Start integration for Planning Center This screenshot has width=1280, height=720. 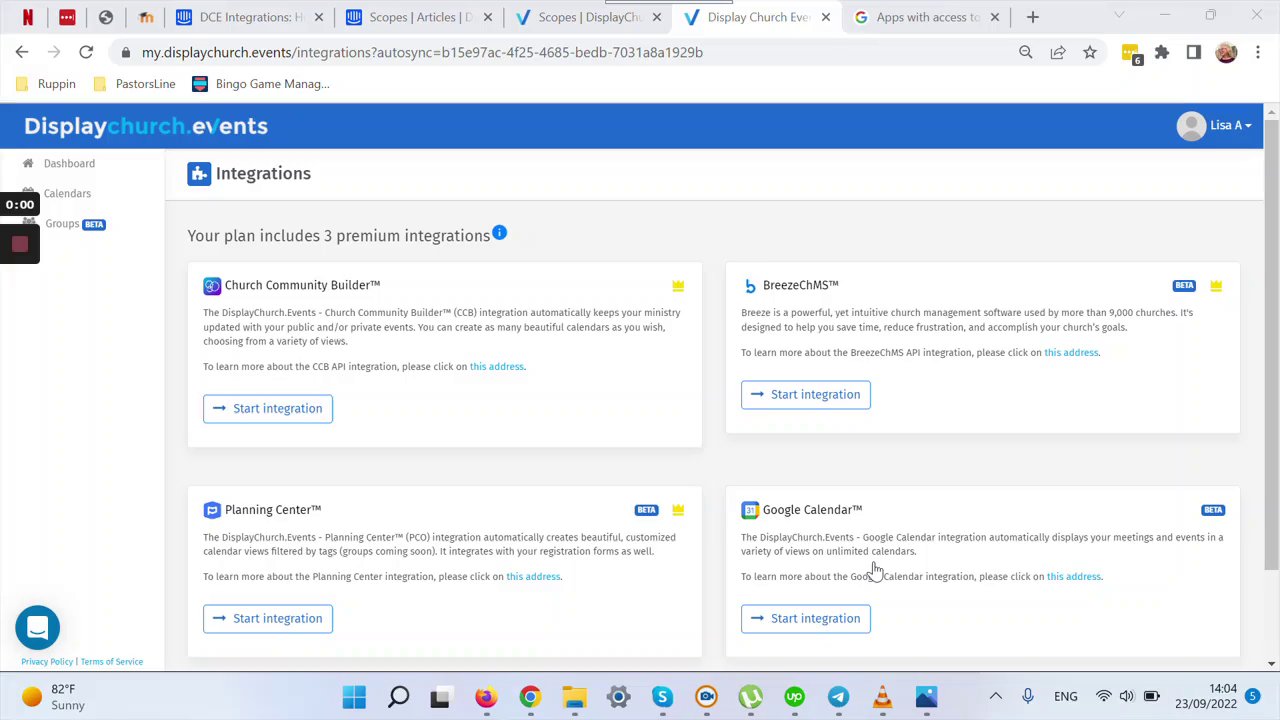pos(268,618)
